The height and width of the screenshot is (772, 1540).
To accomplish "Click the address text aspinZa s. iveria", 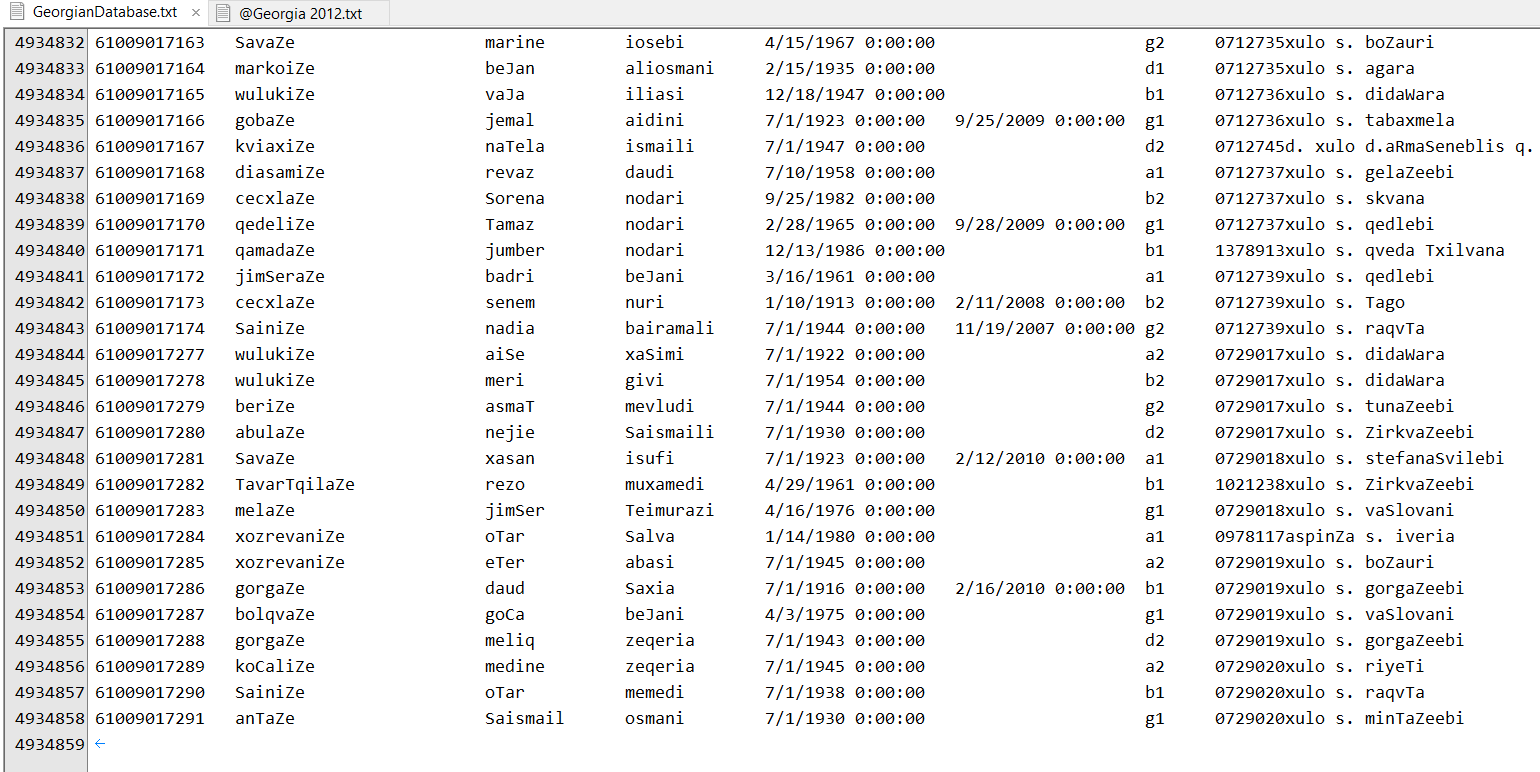I will tap(1370, 536).
